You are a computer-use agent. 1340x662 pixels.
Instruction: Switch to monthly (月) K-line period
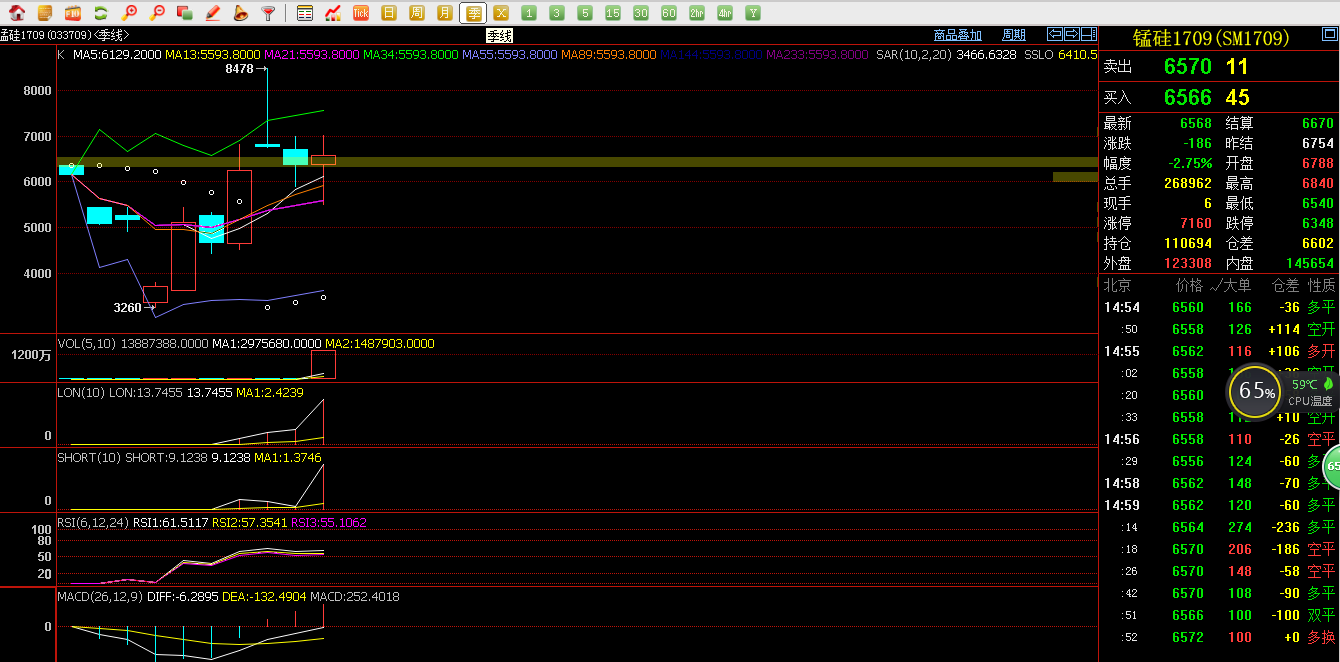tap(445, 13)
